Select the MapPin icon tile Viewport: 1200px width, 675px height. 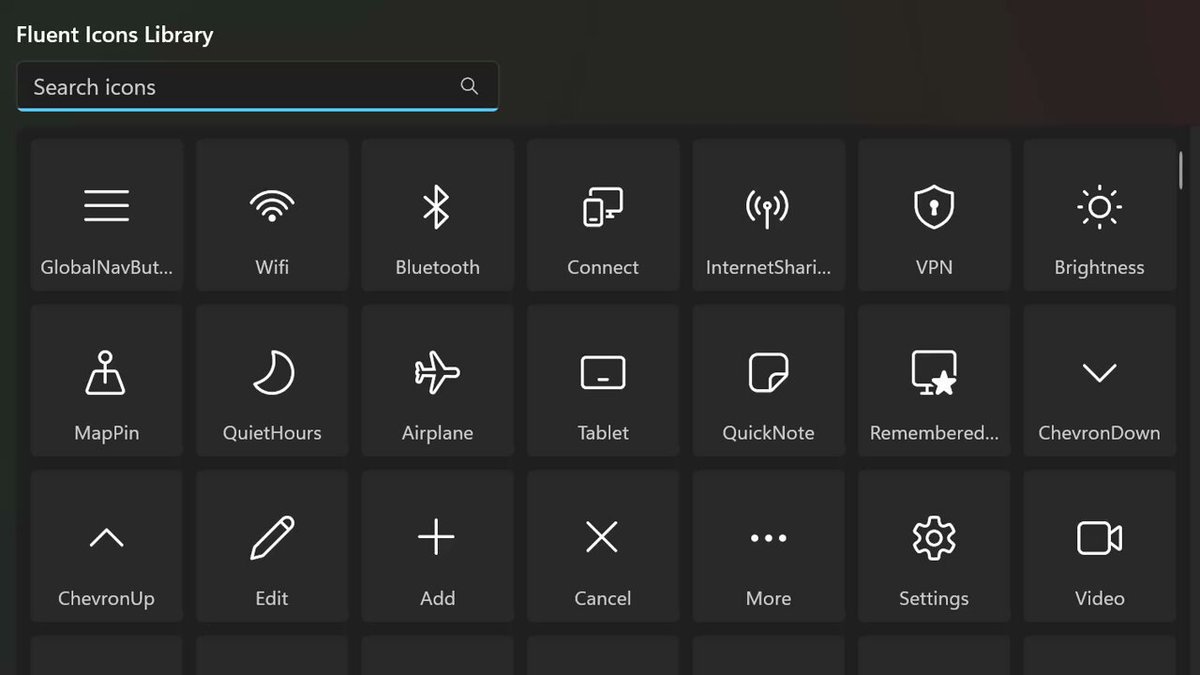click(106, 381)
